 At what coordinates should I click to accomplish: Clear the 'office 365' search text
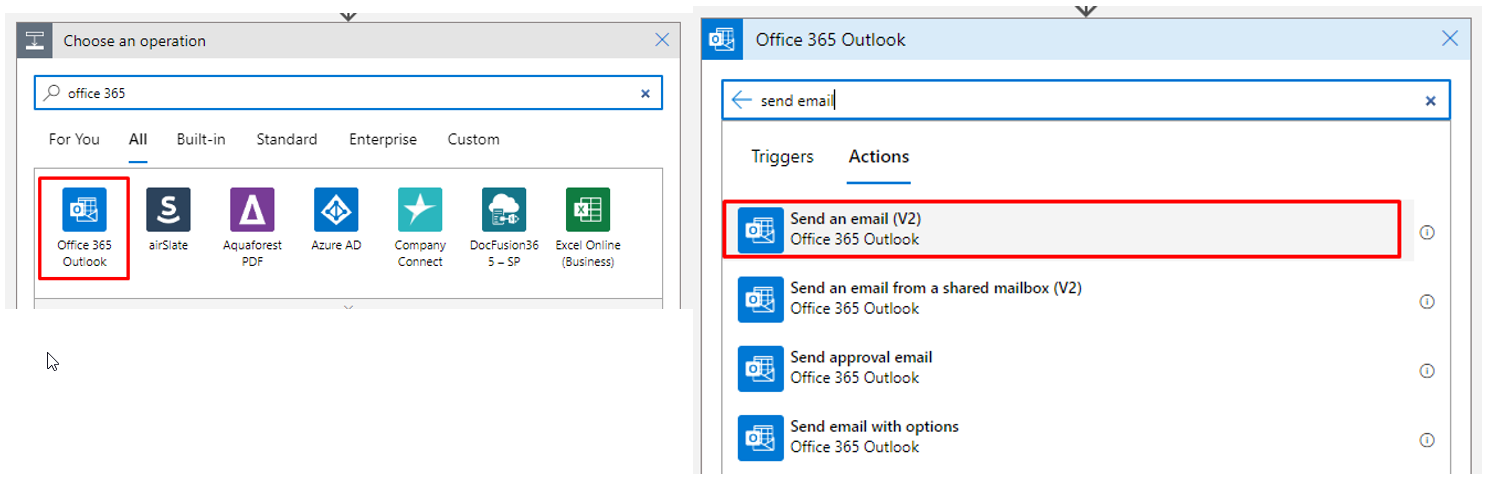[x=645, y=94]
